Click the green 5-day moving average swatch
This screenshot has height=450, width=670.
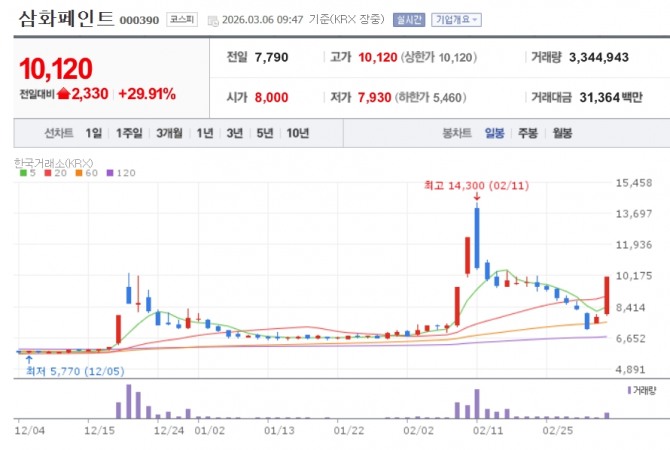coord(23,173)
